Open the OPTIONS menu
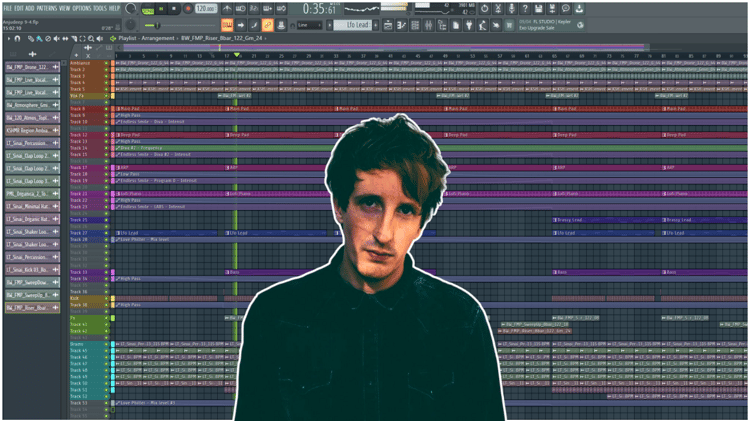 pos(81,8)
